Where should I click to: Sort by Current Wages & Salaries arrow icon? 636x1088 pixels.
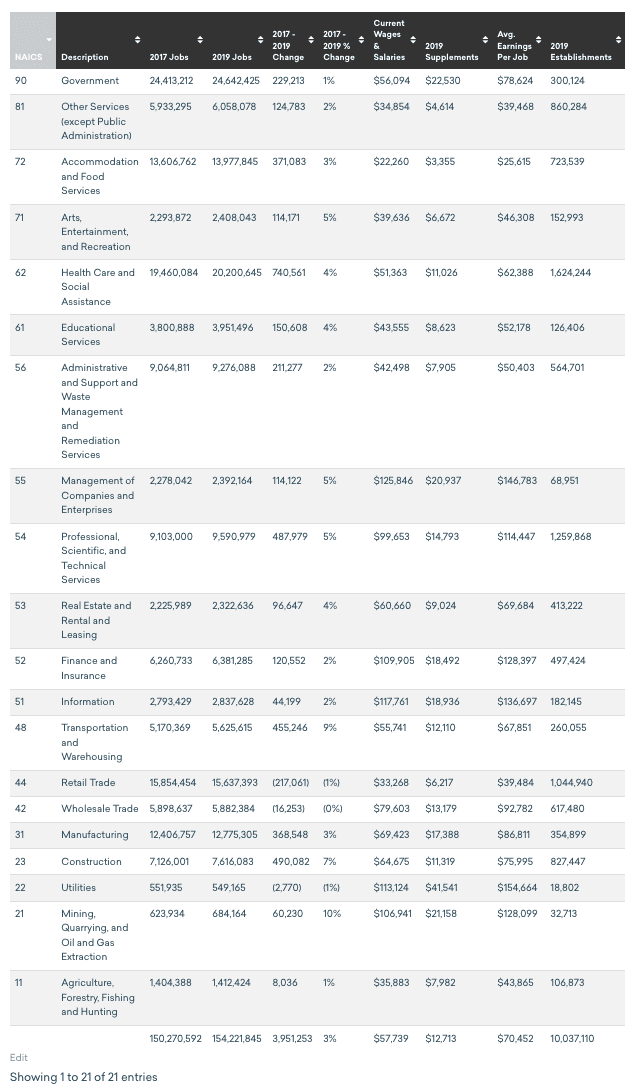tap(413, 39)
